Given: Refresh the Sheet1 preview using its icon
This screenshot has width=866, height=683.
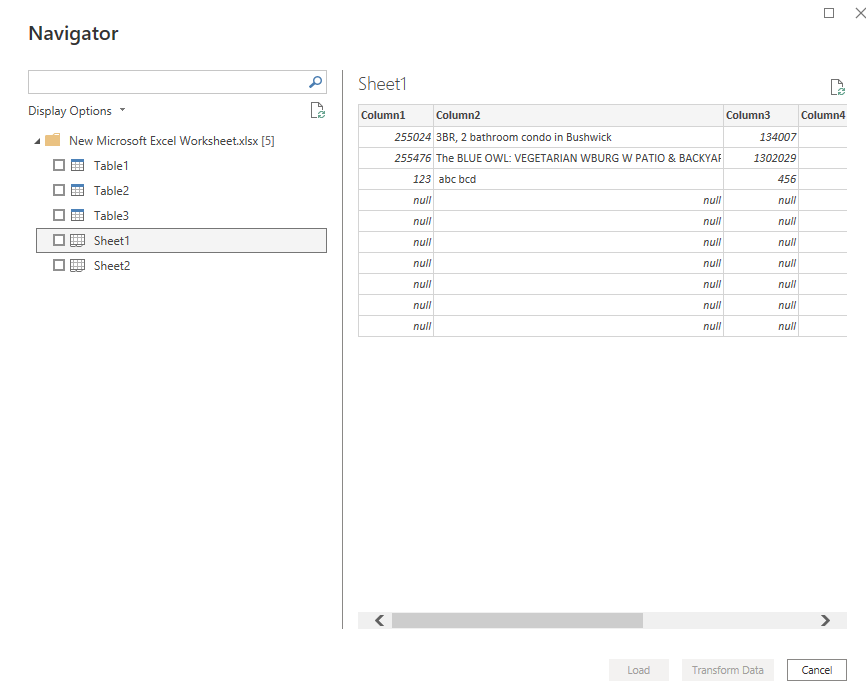Looking at the screenshot, I should (x=837, y=87).
